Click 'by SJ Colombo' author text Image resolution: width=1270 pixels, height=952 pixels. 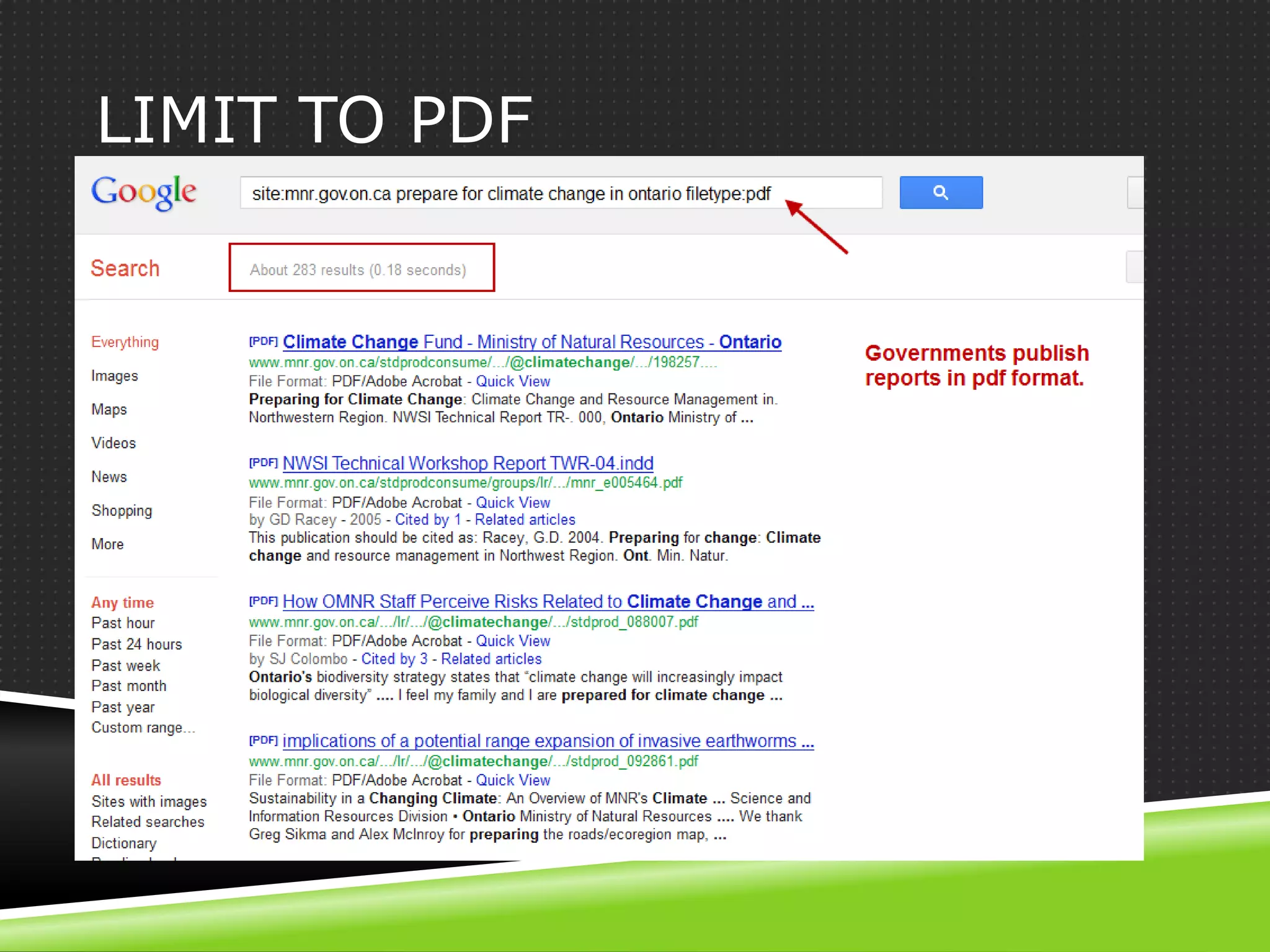[298, 659]
